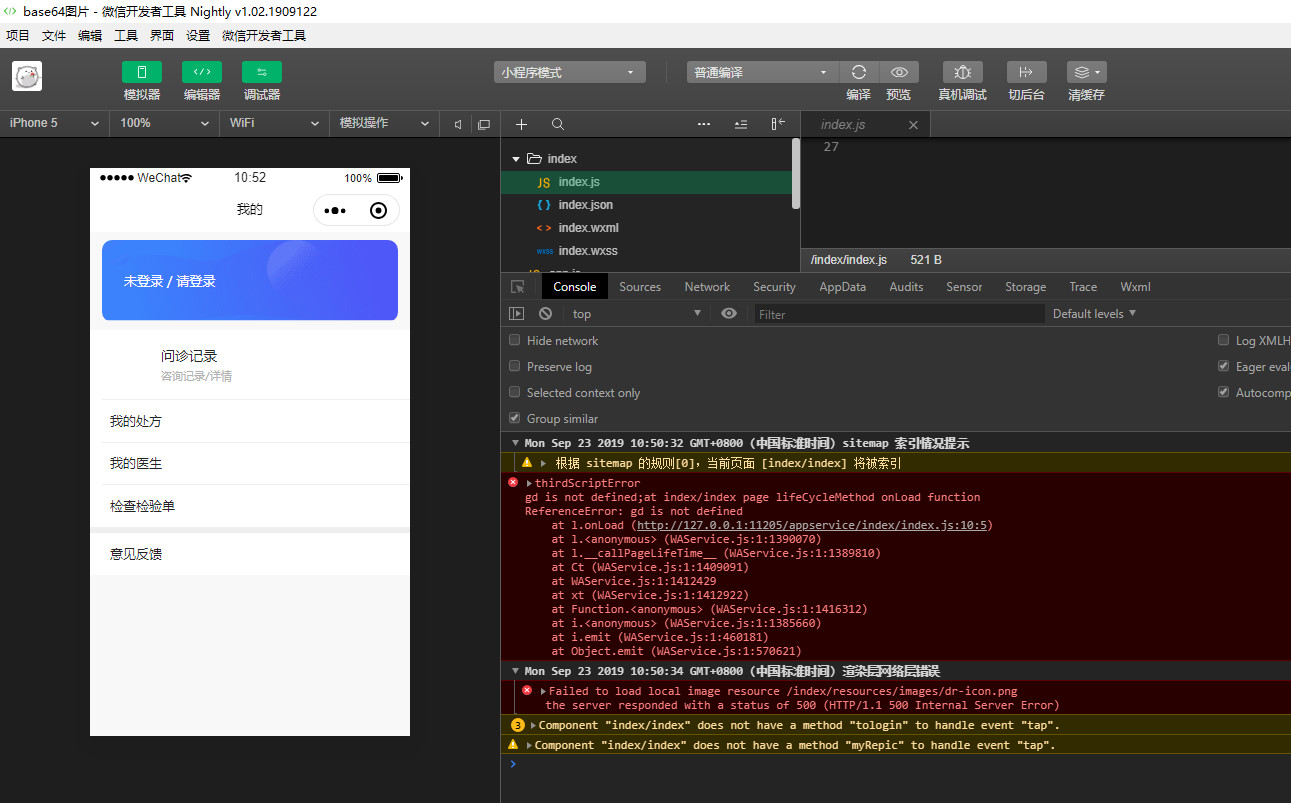Click the console Filter input field
This screenshot has height=803, width=1291.
coord(899,314)
